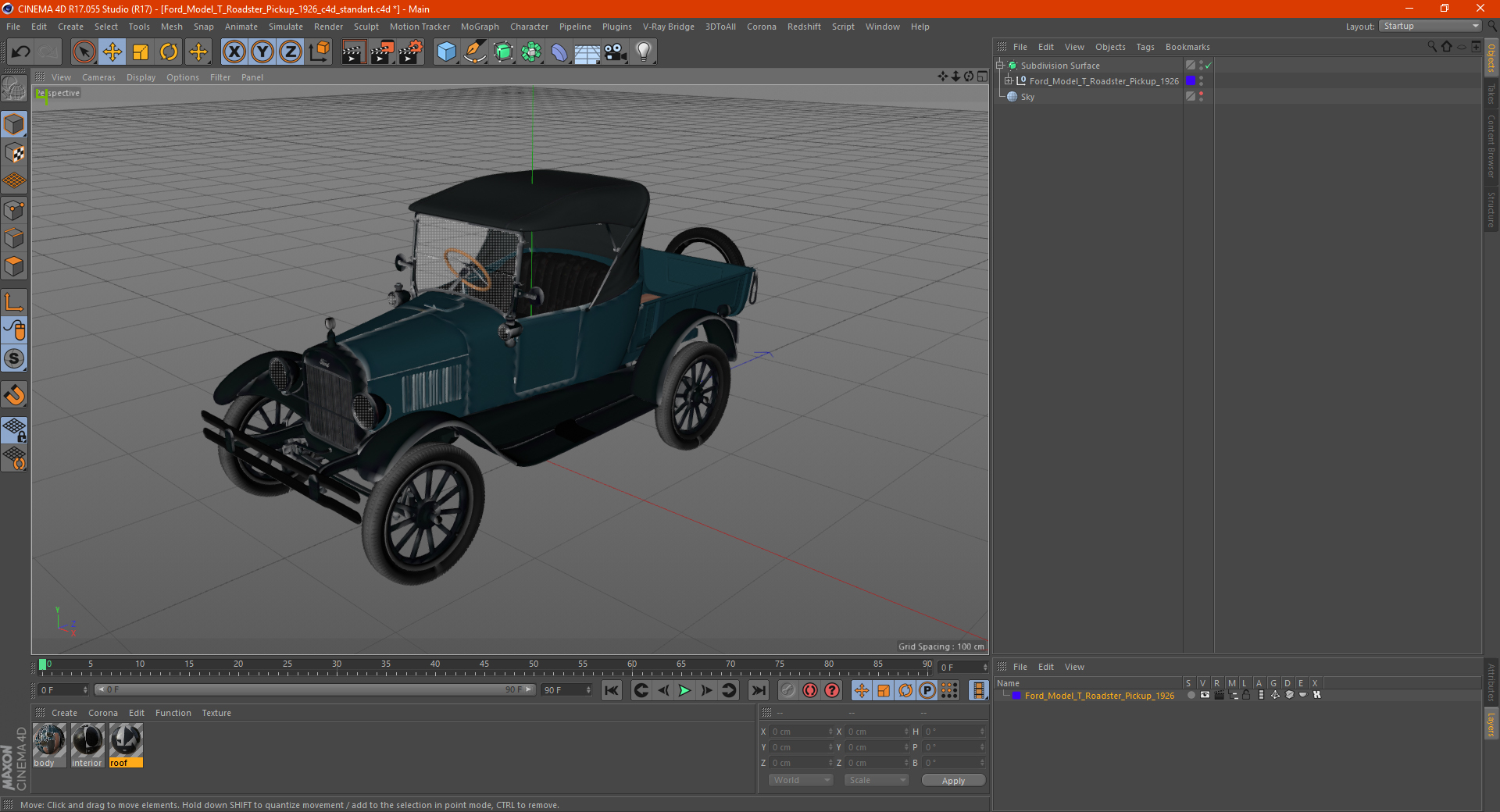
Task: Toggle Sky visibility dots
Action: [1201, 97]
